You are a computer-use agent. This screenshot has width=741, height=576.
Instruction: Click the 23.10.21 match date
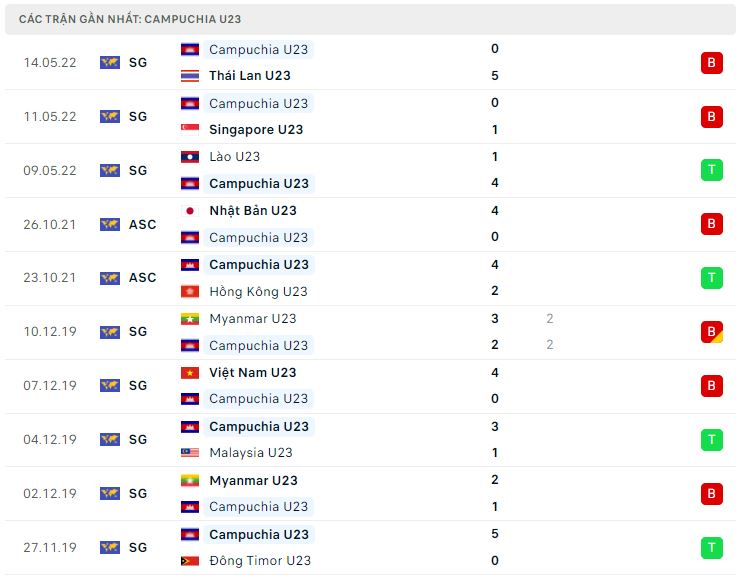point(50,277)
